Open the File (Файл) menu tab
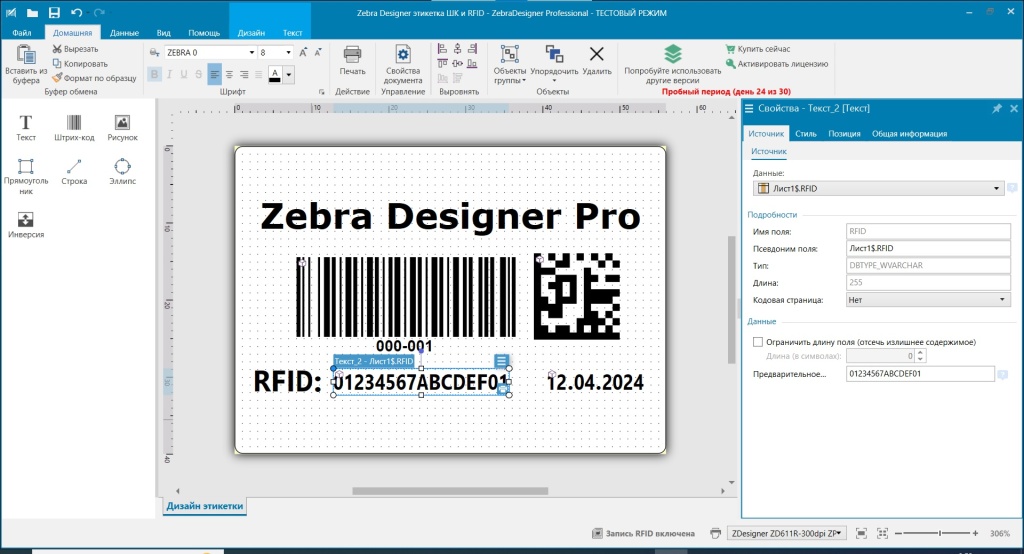Image resolution: width=1024 pixels, height=554 pixels. click(22, 33)
